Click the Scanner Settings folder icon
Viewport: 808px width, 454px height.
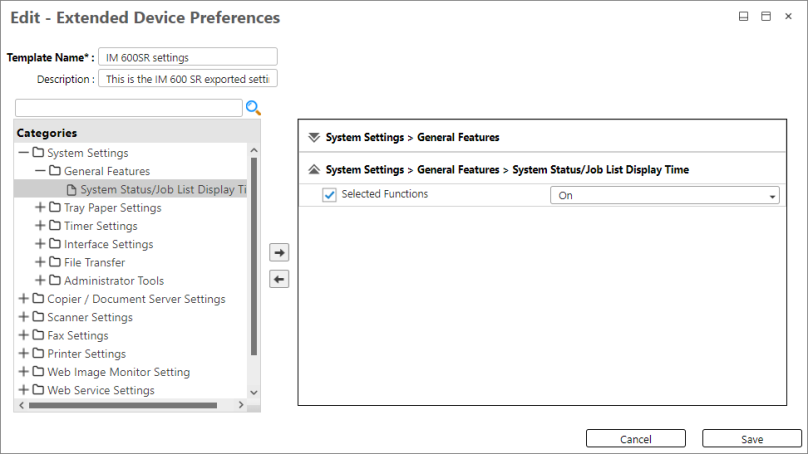click(38, 317)
